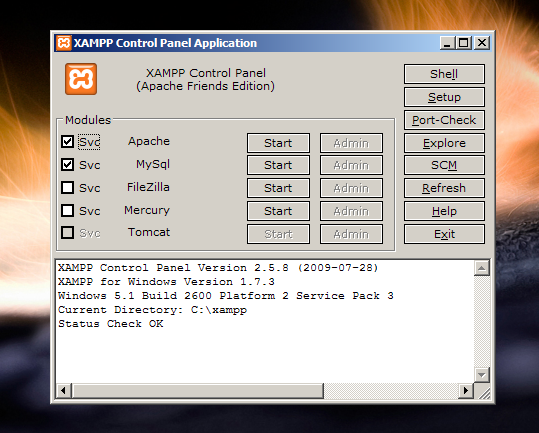
Task: Click the Explore button
Action: pyautogui.click(x=444, y=143)
